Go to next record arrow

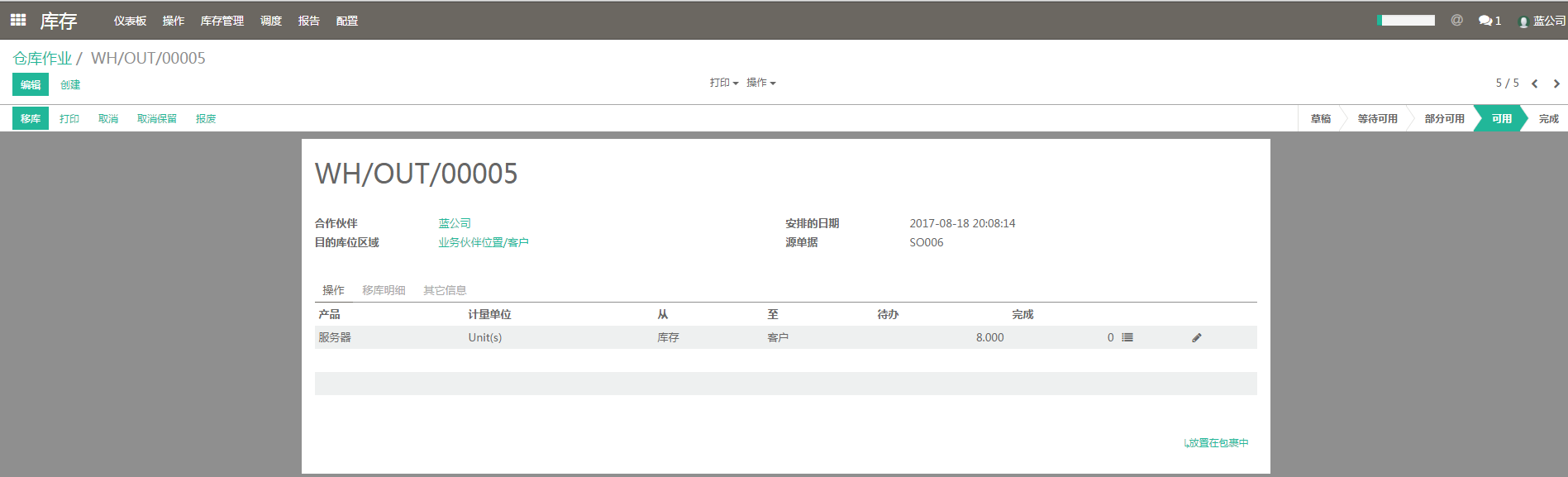point(1556,83)
